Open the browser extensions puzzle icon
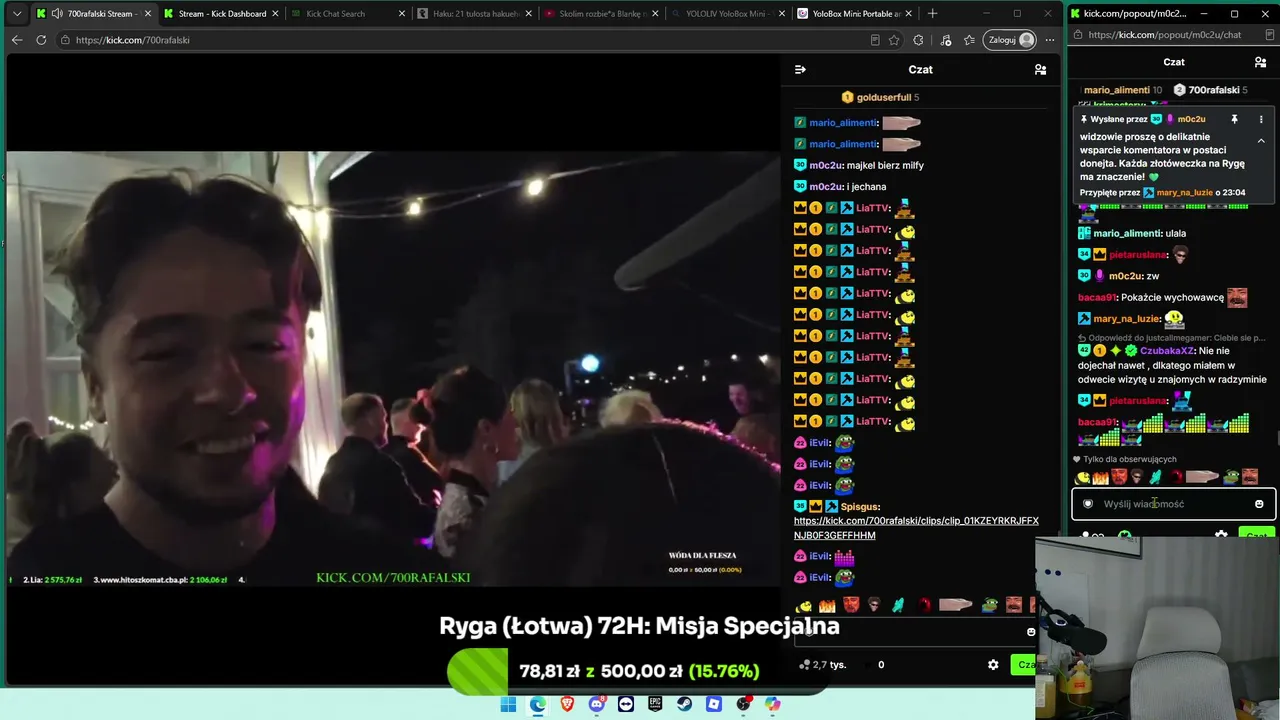Screen dimensions: 1280x720 (919, 40)
